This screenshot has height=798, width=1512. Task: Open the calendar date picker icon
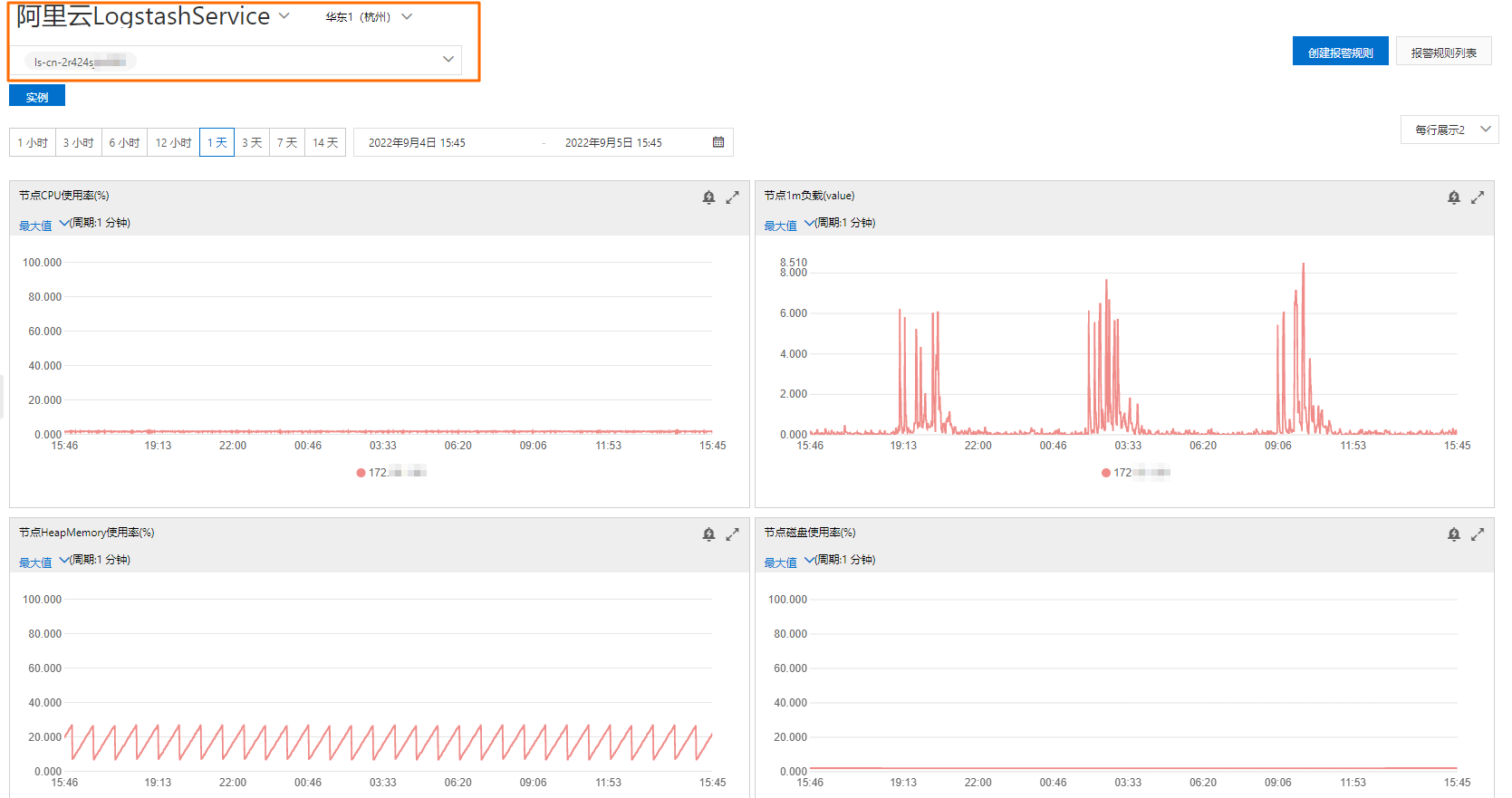[718, 142]
